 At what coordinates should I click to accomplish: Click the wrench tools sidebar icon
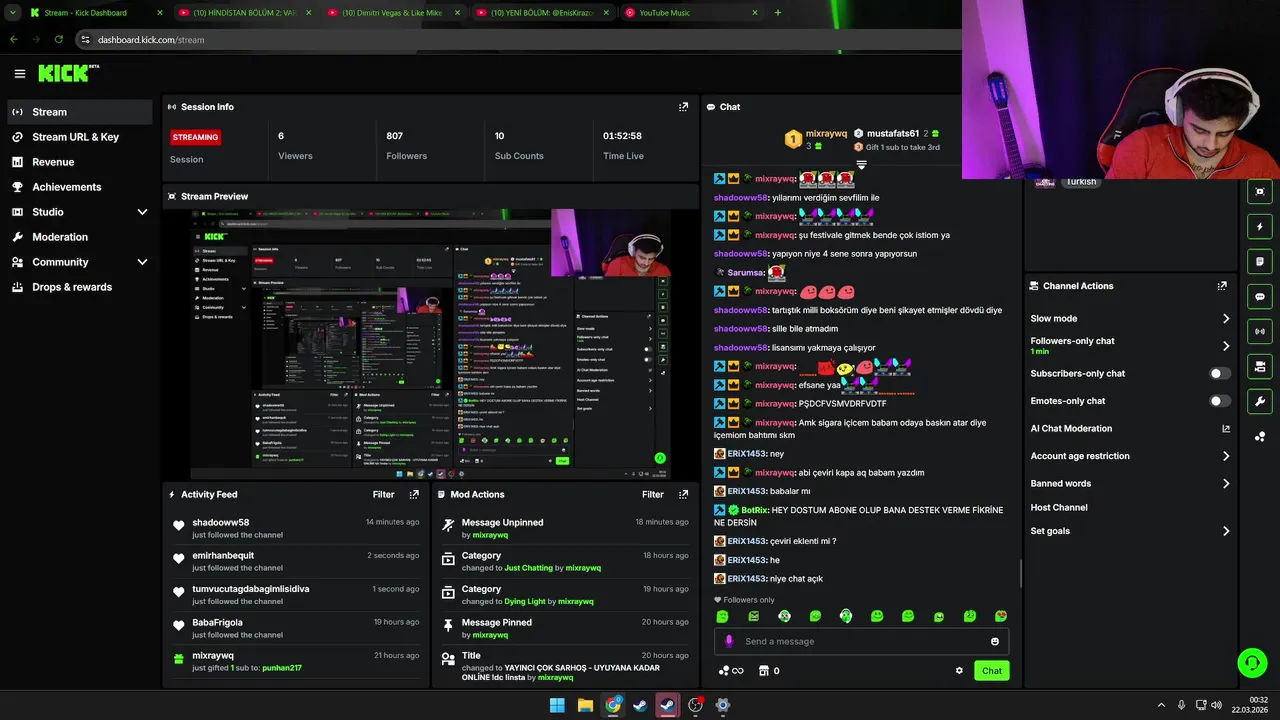1260,401
